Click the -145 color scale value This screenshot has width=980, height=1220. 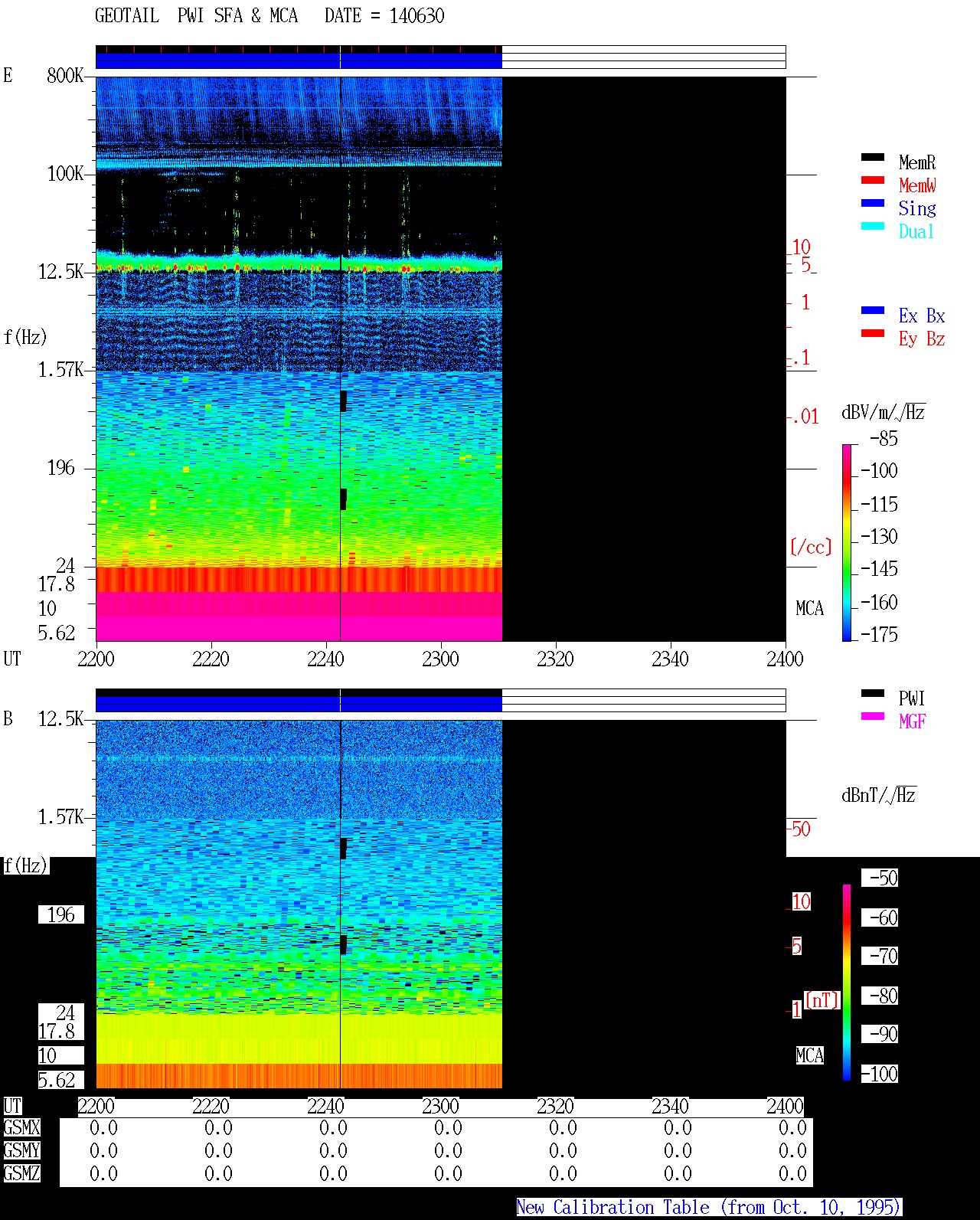pos(879,569)
